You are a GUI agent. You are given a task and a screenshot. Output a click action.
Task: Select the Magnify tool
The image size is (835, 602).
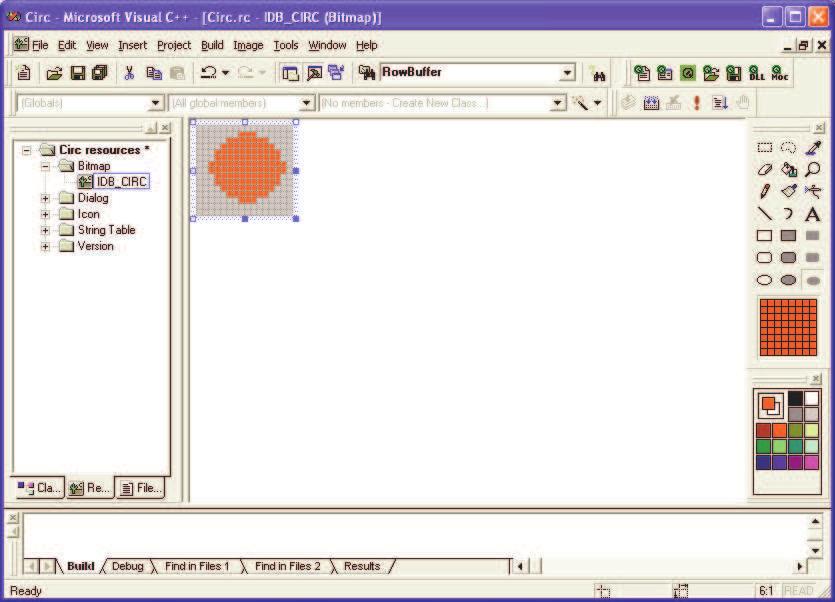[813, 169]
